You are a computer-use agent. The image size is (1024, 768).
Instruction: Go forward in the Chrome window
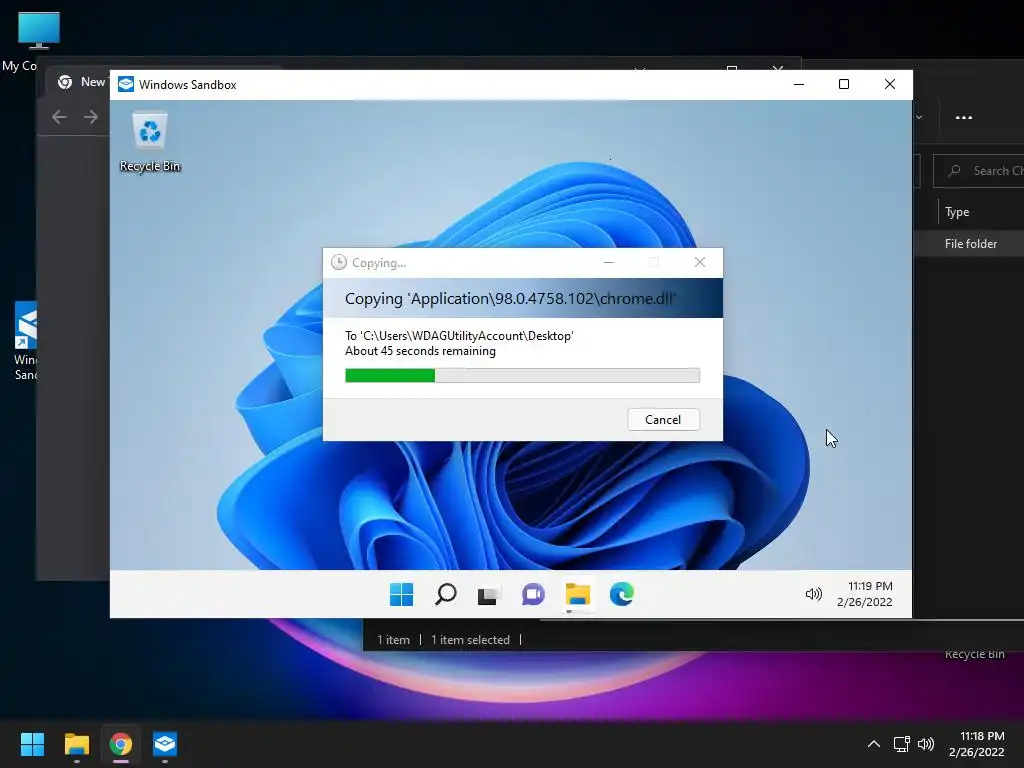point(91,117)
